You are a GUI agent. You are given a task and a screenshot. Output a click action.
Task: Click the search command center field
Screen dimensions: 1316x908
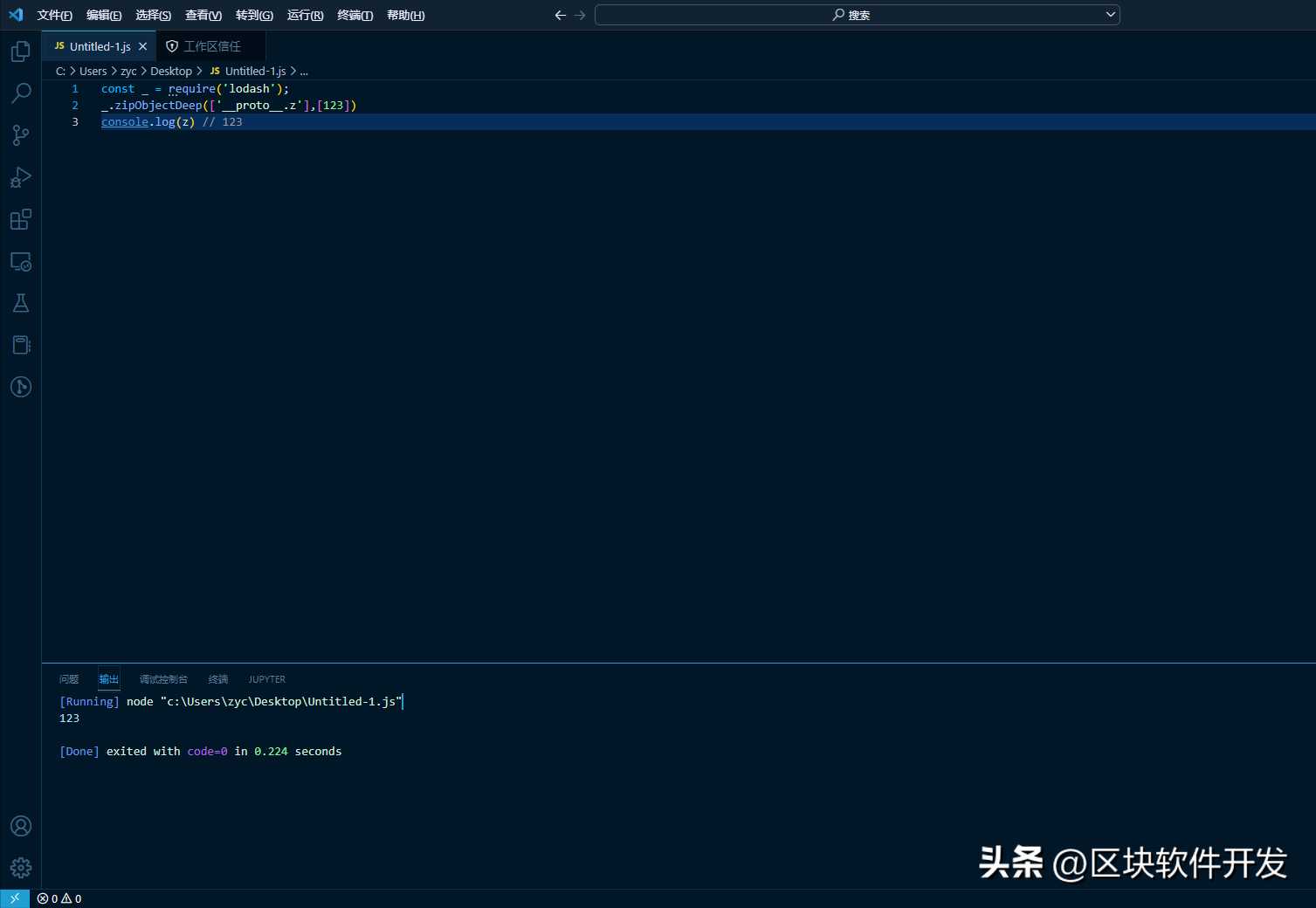tap(857, 15)
